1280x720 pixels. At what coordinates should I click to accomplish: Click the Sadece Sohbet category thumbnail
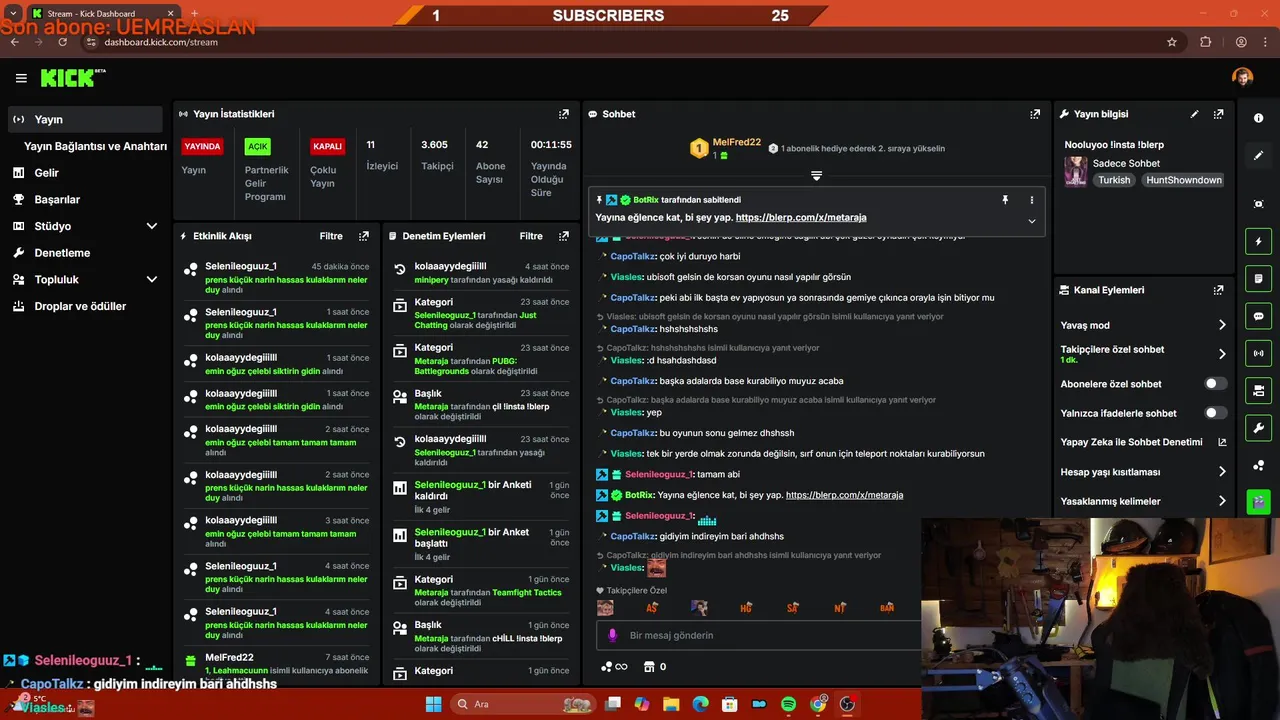[1075, 171]
